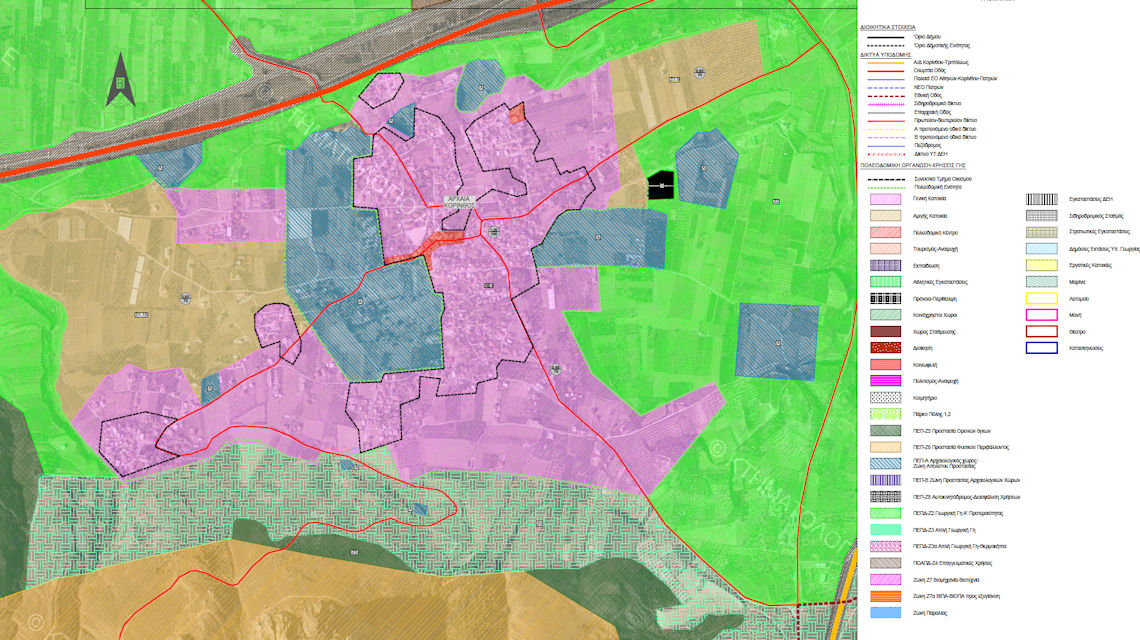The height and width of the screenshot is (640, 1140).
Task: Select the Γενική Κατοικία pink swatch
Action: tap(886, 199)
